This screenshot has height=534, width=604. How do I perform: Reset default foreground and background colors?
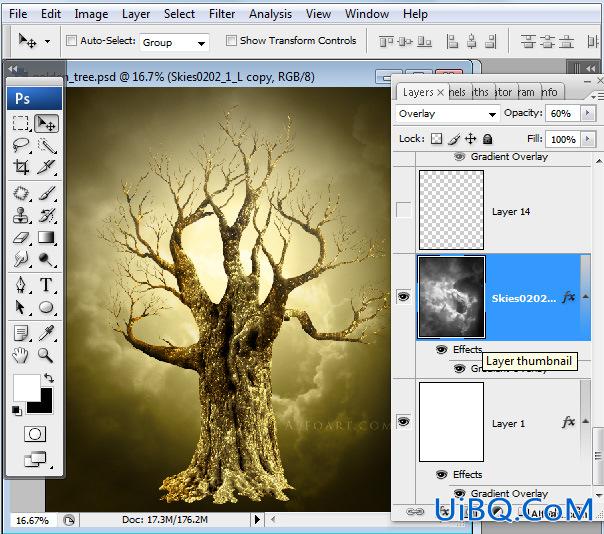coord(17,411)
